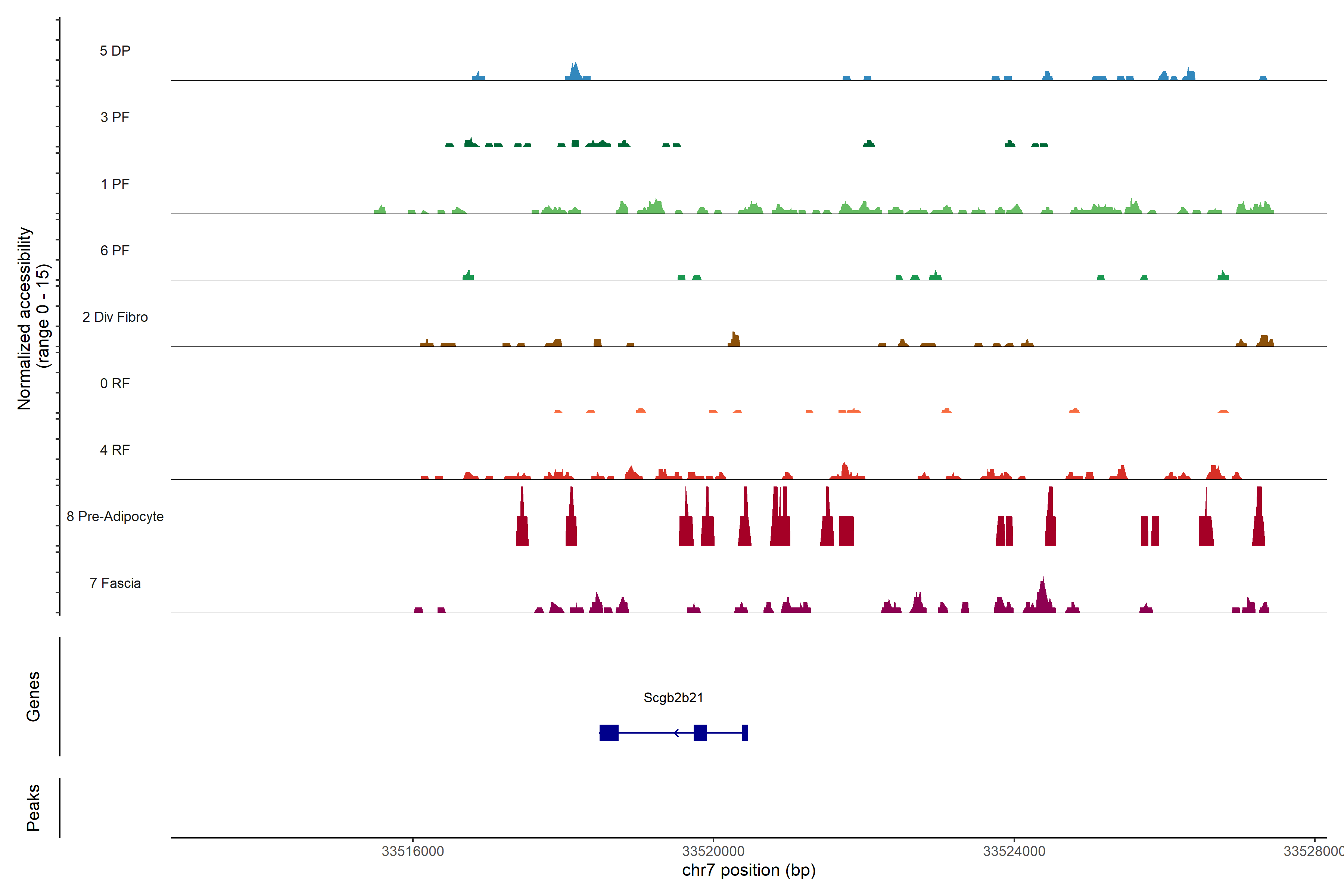This screenshot has height=896, width=1344.
Task: Click the 7 Fascia track label
Action: click(x=115, y=583)
